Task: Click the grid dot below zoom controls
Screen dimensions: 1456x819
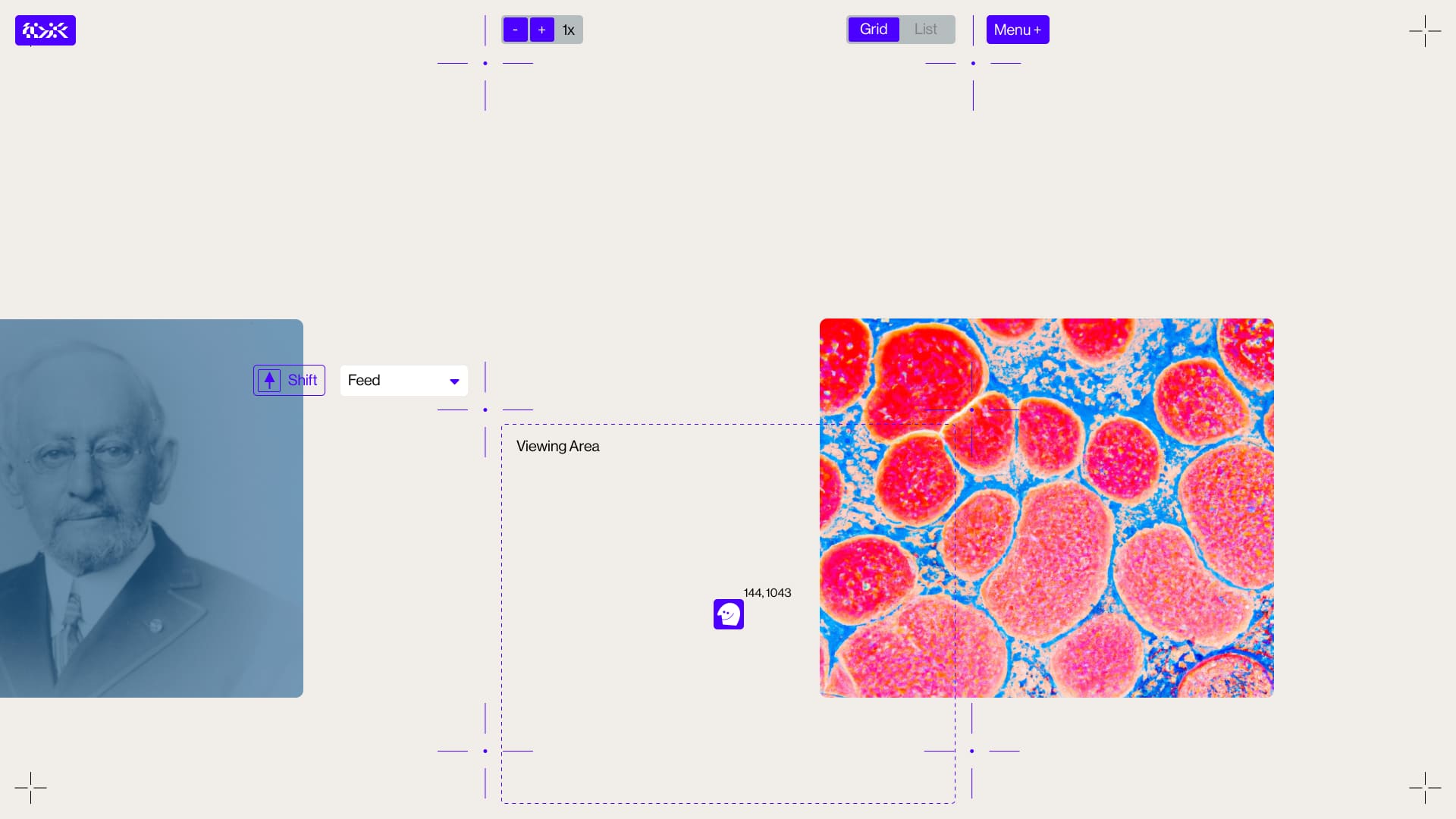Action: pyautogui.click(x=485, y=63)
